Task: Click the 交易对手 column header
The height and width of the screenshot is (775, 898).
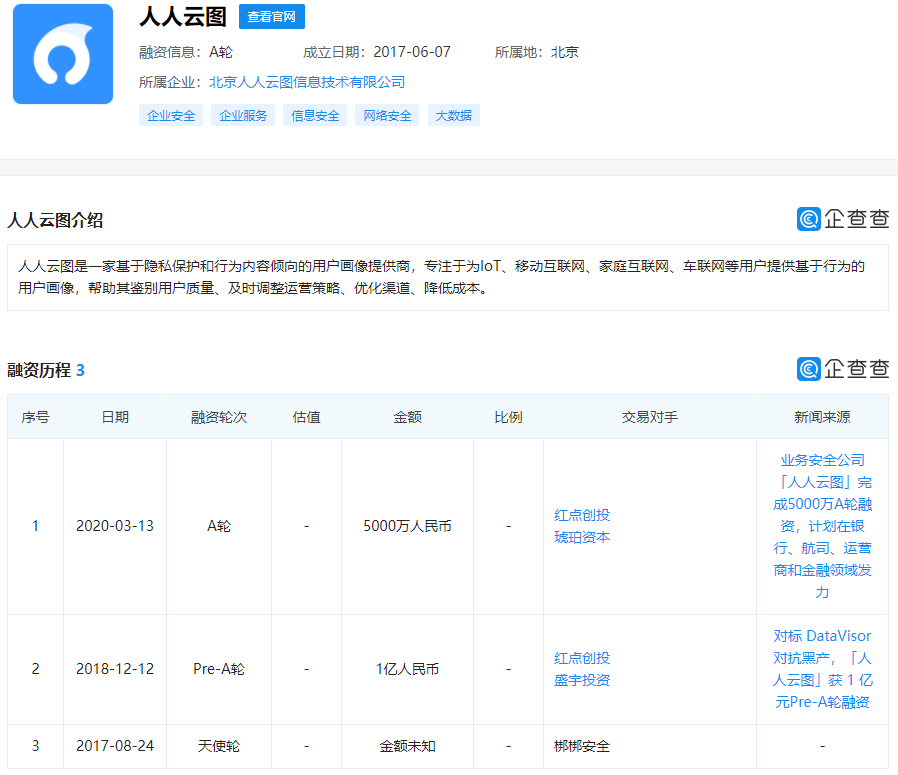Action: pyautogui.click(x=650, y=417)
